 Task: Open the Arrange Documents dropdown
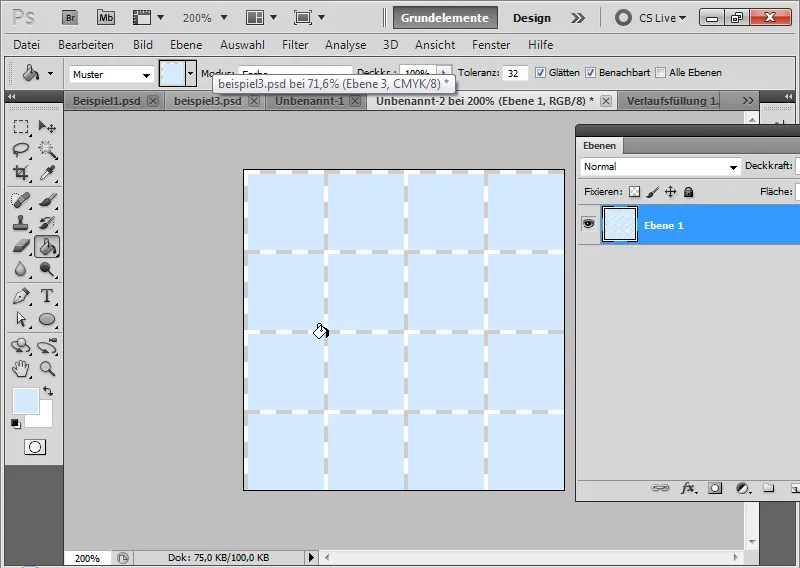(x=261, y=18)
